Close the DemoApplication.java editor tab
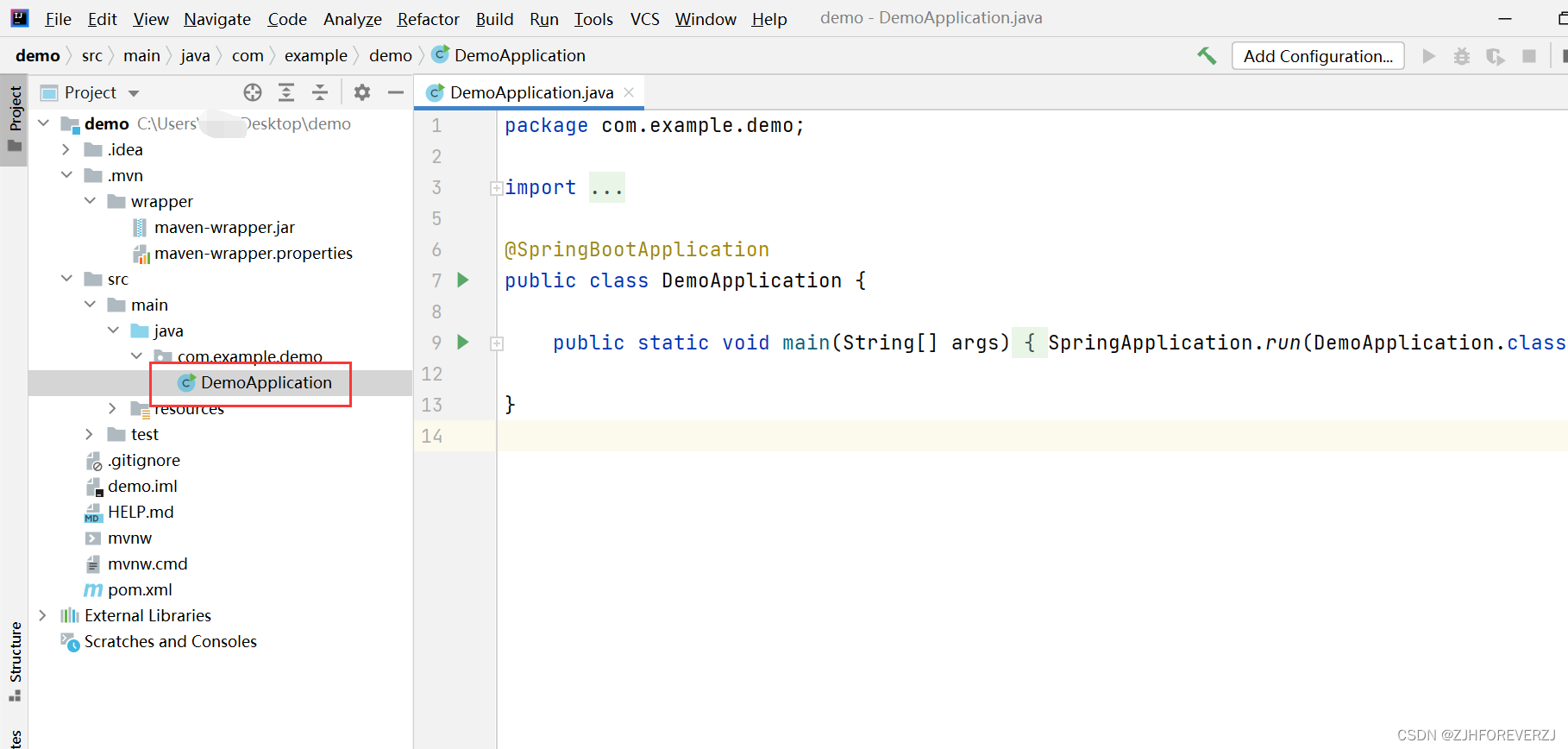The width and height of the screenshot is (1568, 749). pyautogui.click(x=629, y=92)
